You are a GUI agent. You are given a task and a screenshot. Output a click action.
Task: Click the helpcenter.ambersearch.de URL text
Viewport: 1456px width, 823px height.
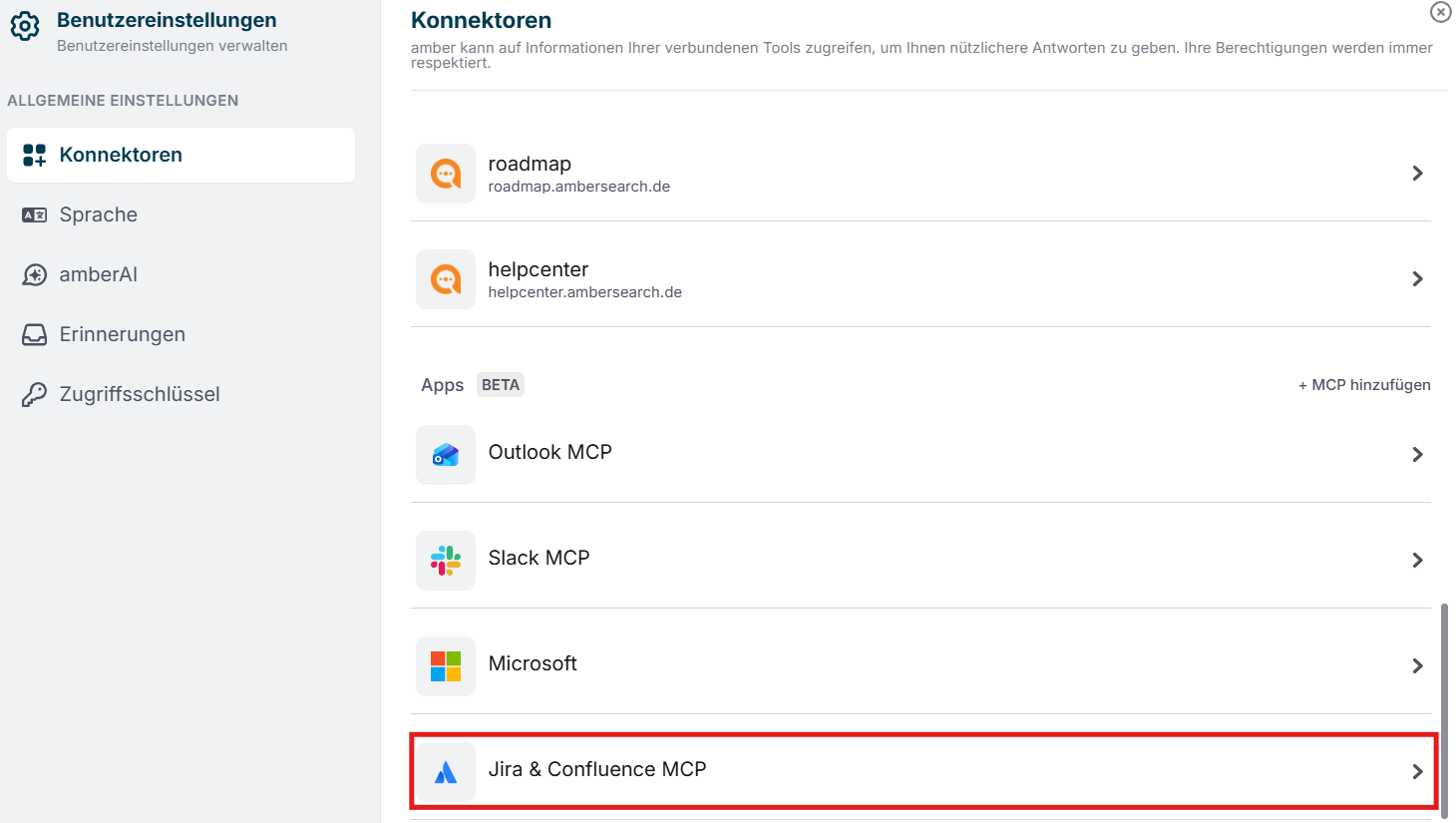[585, 292]
